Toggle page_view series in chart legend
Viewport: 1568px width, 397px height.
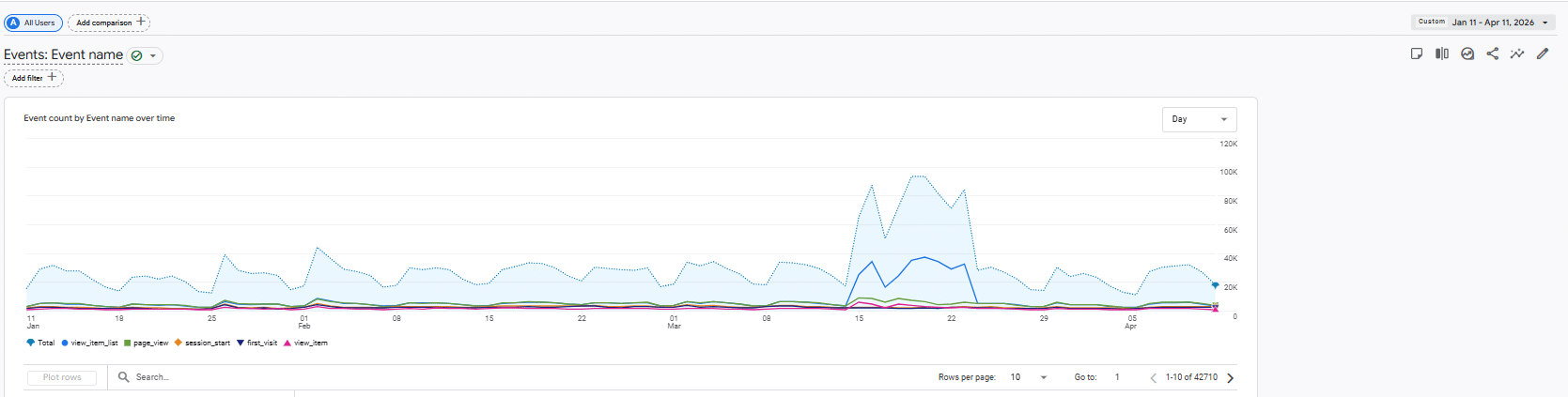(x=147, y=343)
